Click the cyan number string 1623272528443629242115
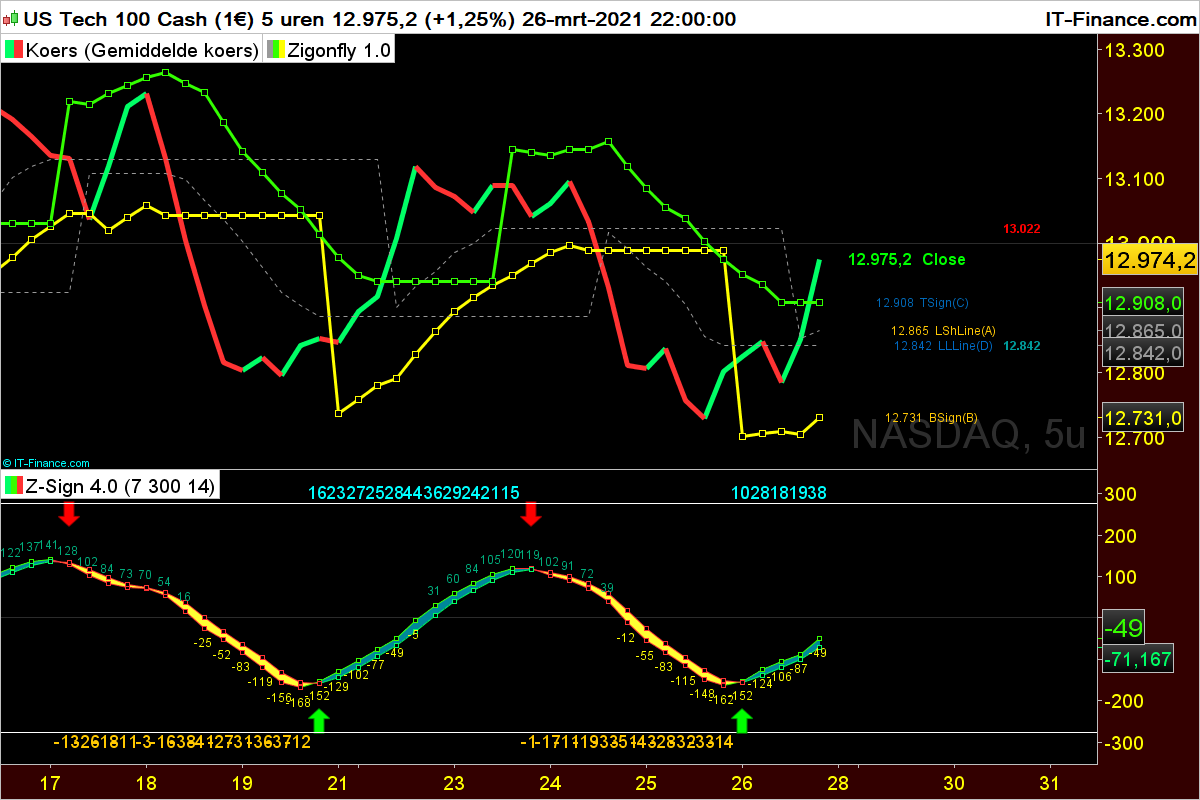Image resolution: width=1200 pixels, height=800 pixels. (414, 493)
